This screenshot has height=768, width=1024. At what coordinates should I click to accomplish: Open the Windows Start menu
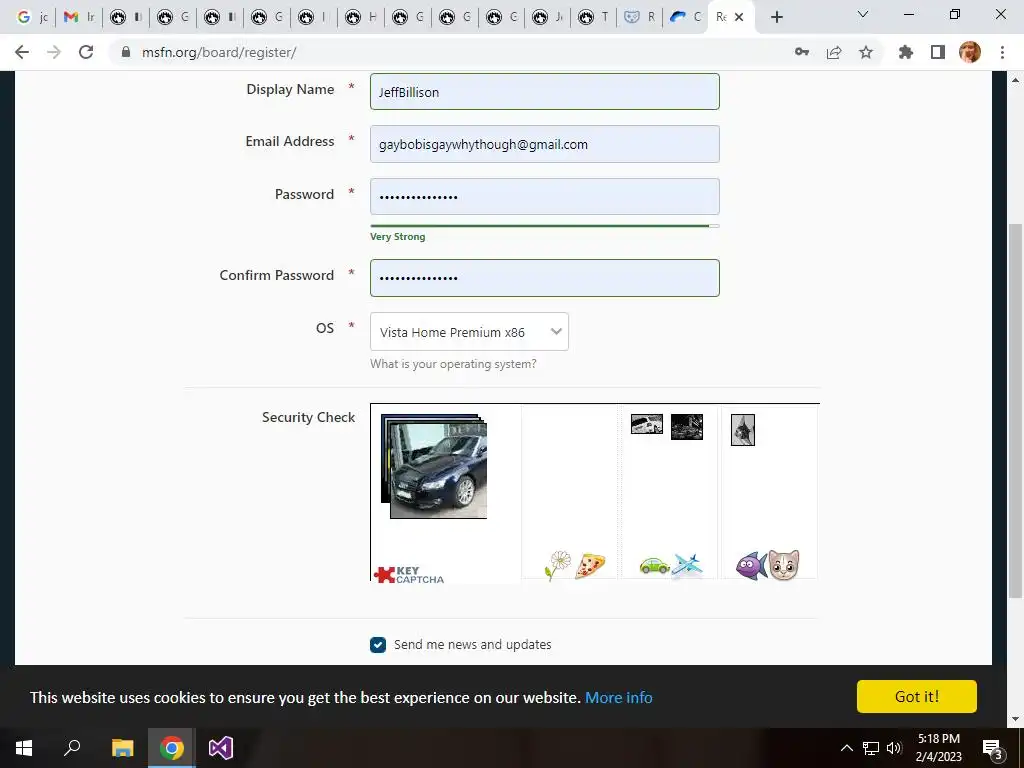(x=24, y=748)
